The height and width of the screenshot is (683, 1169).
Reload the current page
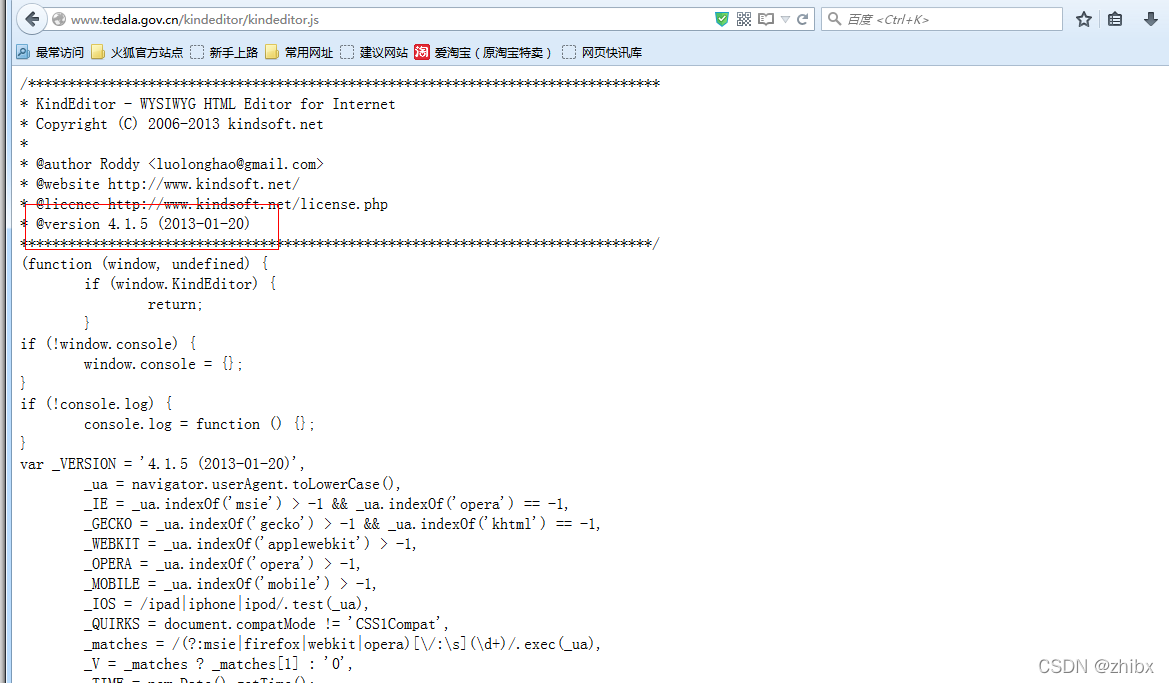point(802,19)
